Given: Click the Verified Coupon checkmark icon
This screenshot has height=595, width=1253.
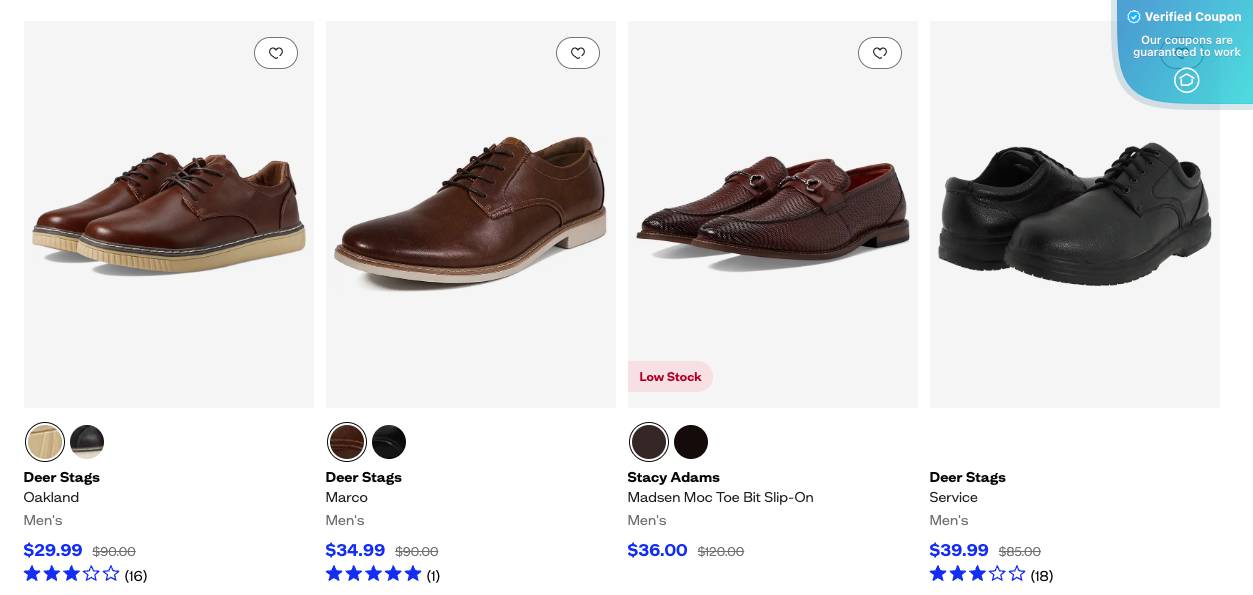Looking at the screenshot, I should pyautogui.click(x=1135, y=17).
